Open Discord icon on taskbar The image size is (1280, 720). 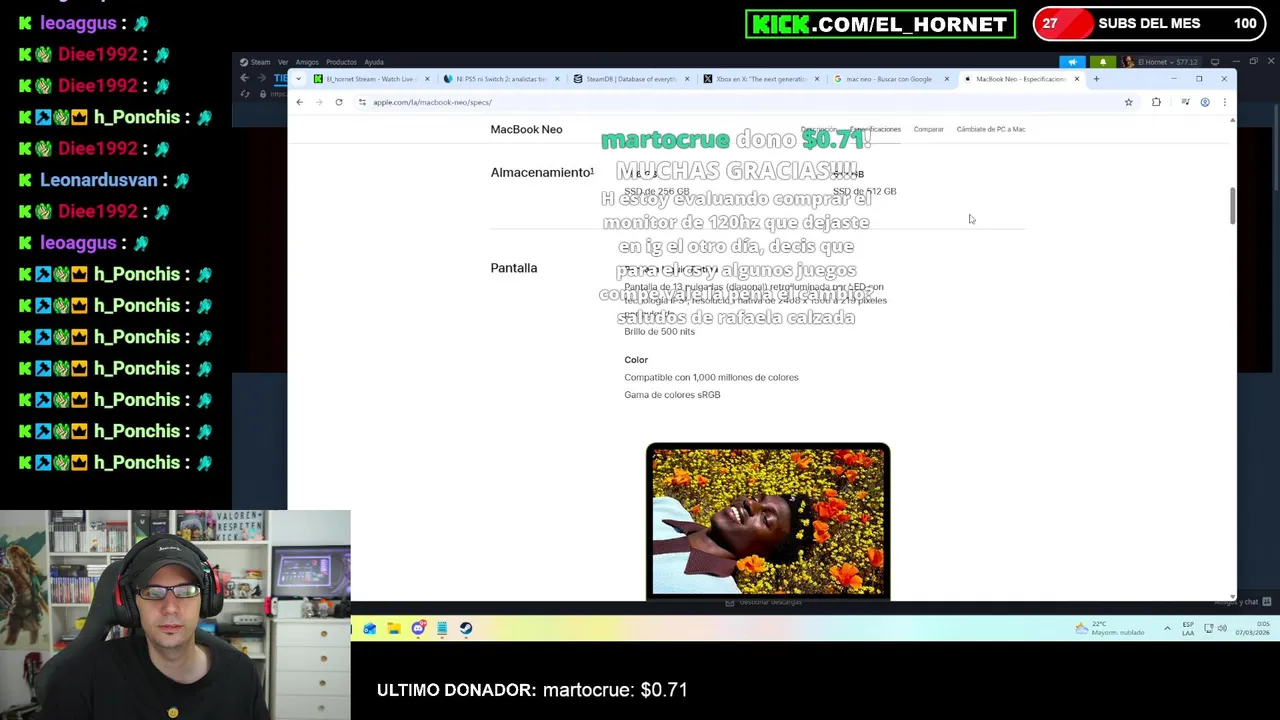[x=418, y=628]
